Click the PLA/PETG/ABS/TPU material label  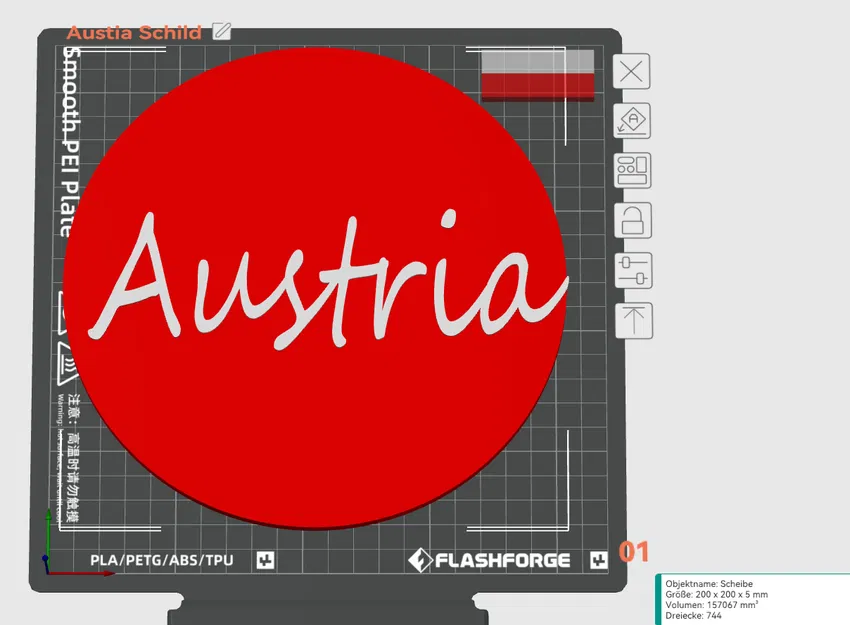point(163,560)
